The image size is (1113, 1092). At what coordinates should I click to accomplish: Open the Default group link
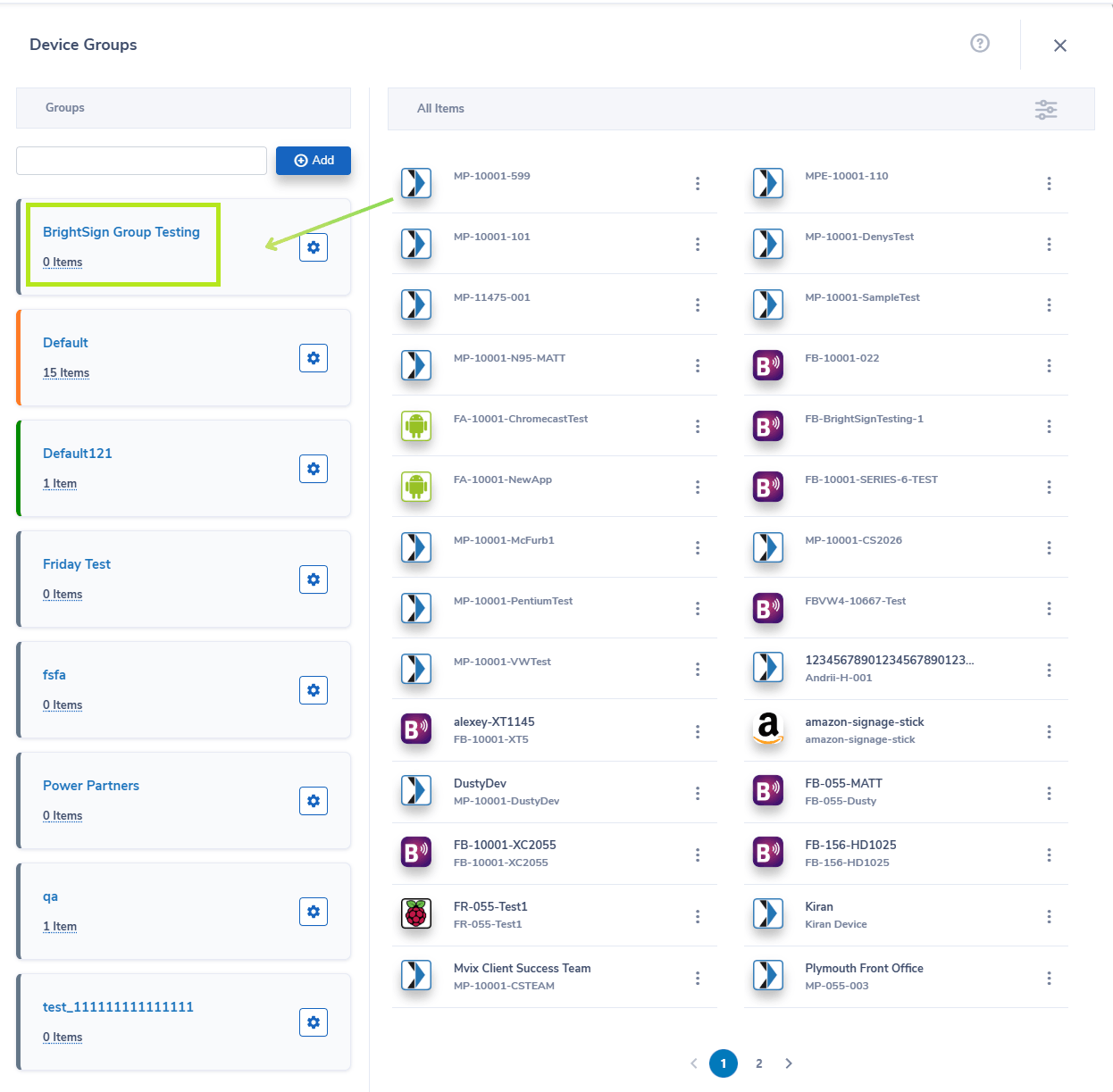click(65, 343)
